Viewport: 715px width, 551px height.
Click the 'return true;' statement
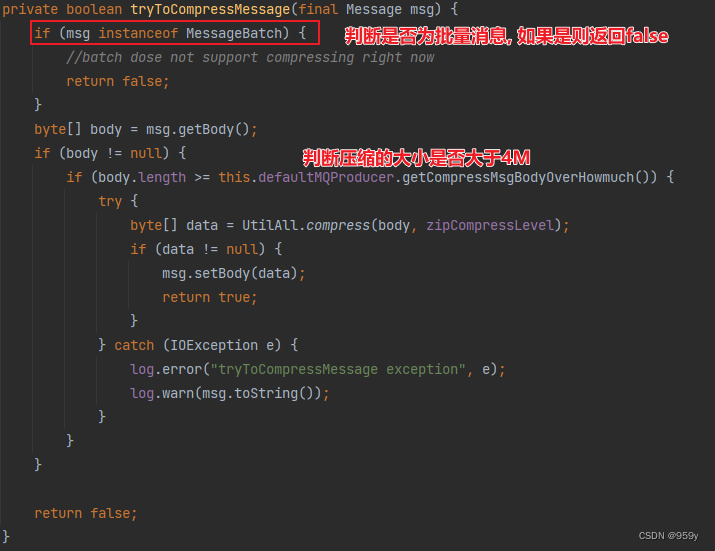click(x=210, y=297)
